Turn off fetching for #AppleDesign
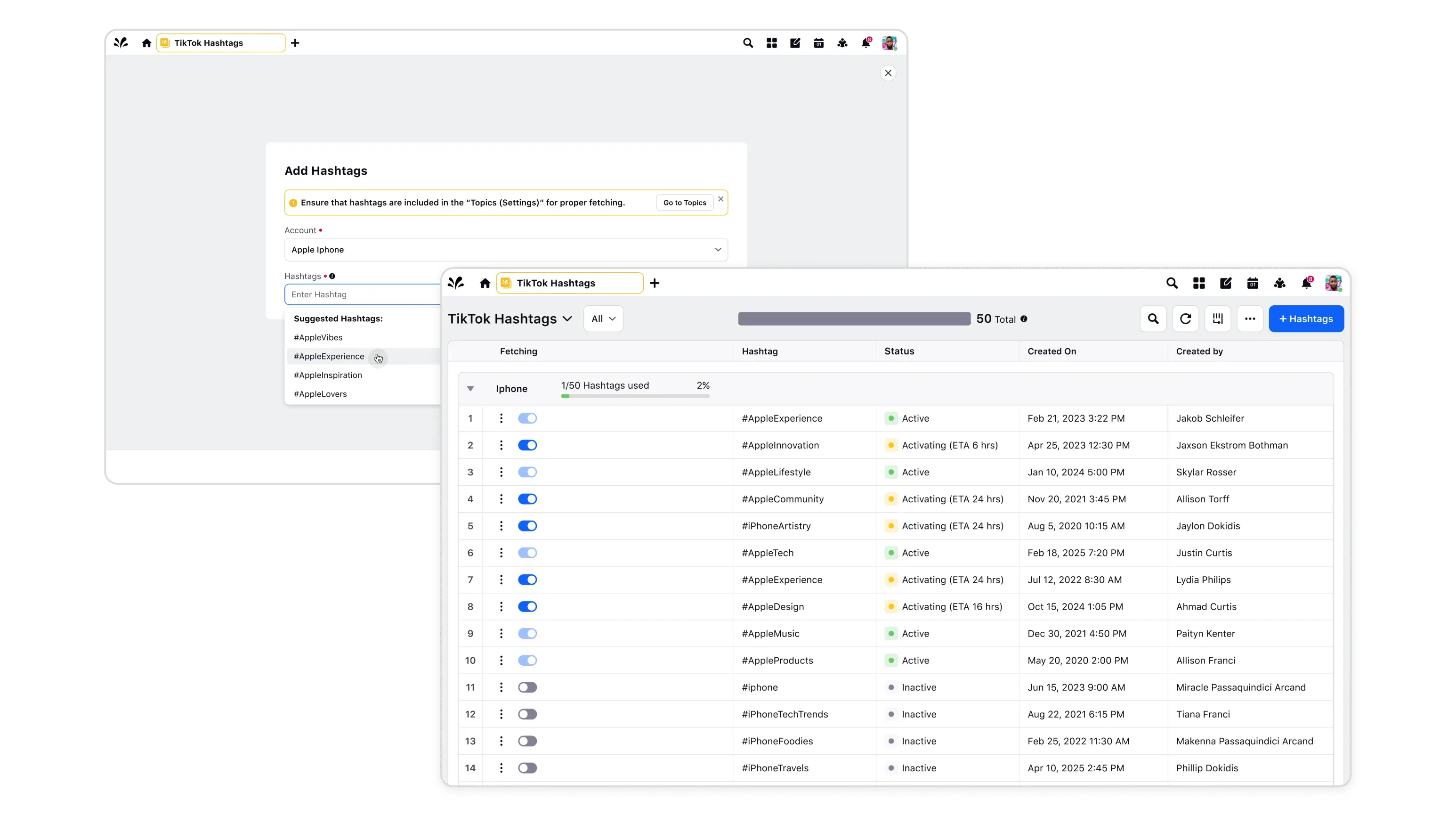The width and height of the screenshot is (1456, 816). 527,606
